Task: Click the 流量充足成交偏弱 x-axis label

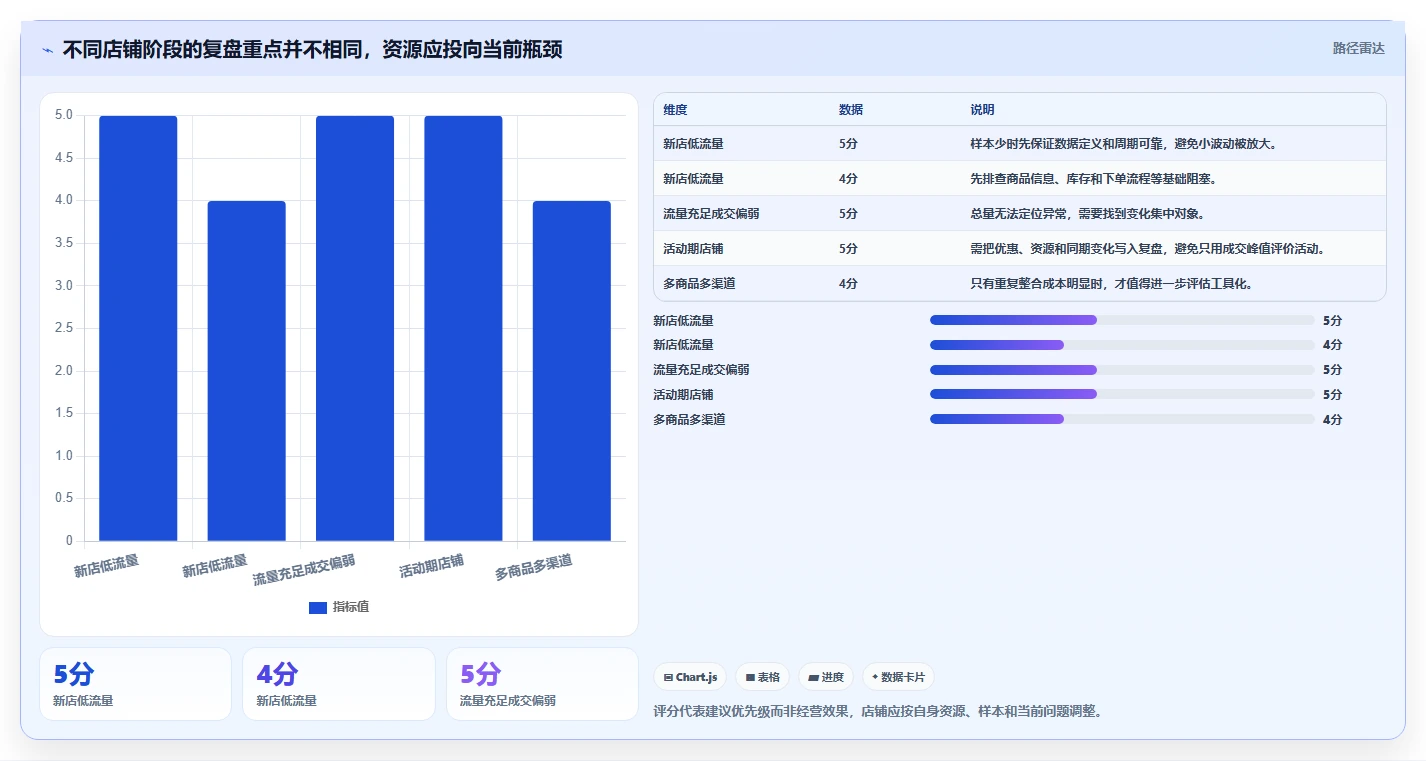Action: (x=304, y=569)
